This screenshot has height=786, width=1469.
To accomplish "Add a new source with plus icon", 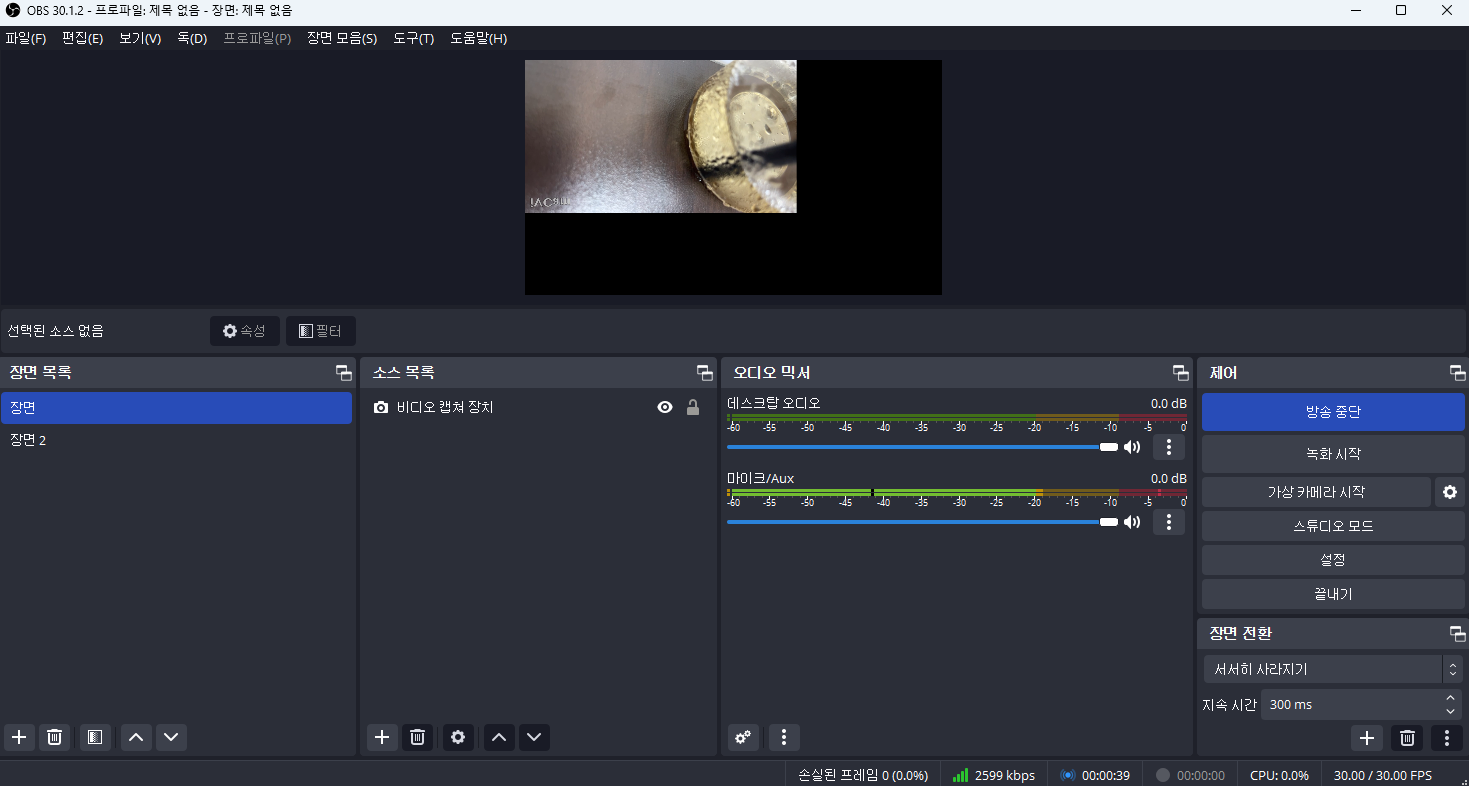I will click(x=382, y=738).
